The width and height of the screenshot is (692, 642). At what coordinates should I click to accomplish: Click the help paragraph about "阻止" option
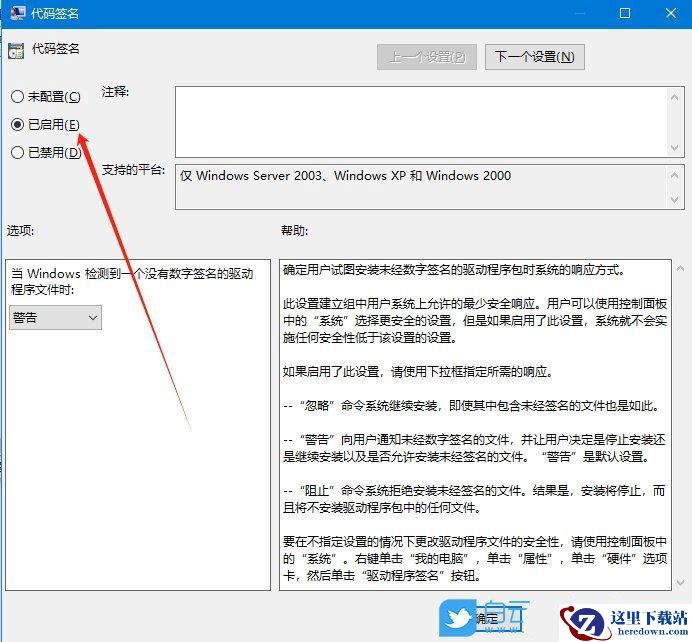coord(474,499)
